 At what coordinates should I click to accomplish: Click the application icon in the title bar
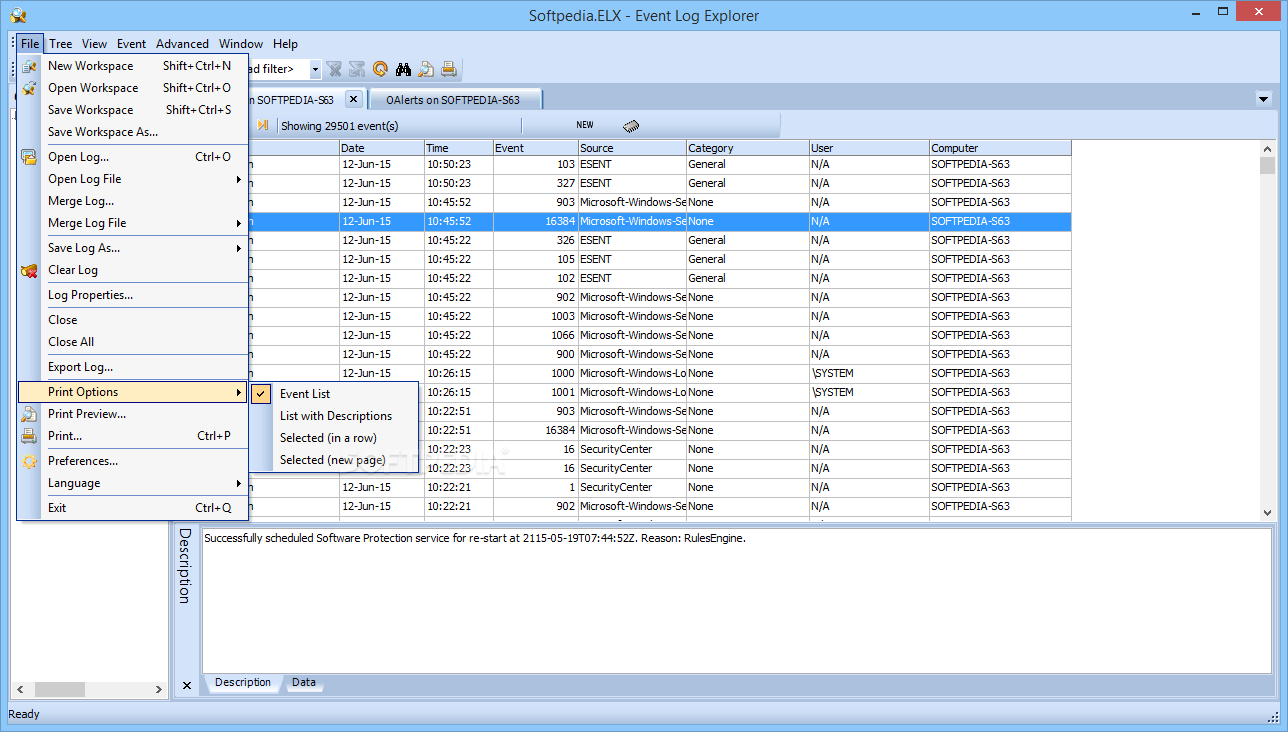[x=17, y=15]
